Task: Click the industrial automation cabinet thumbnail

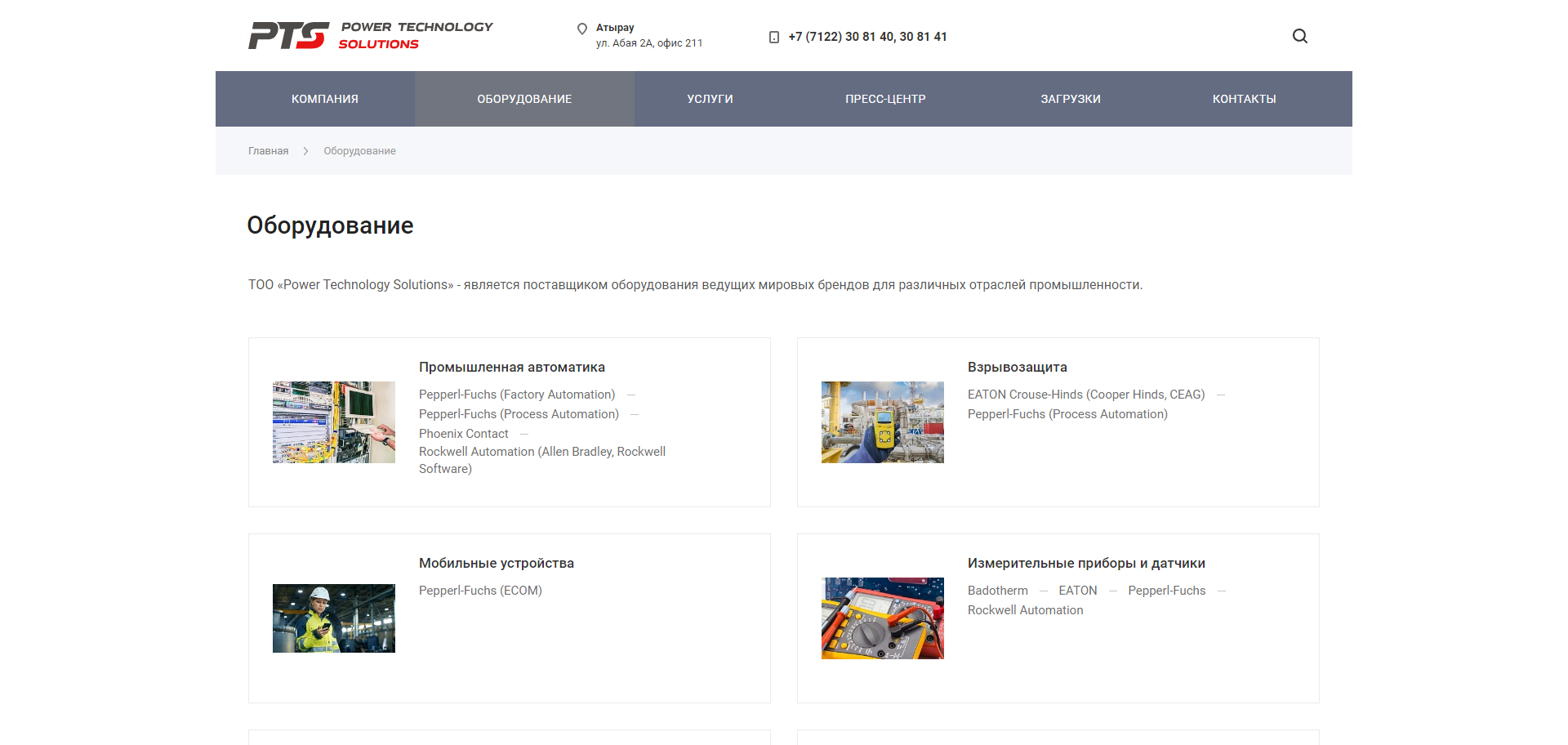Action: click(x=334, y=422)
